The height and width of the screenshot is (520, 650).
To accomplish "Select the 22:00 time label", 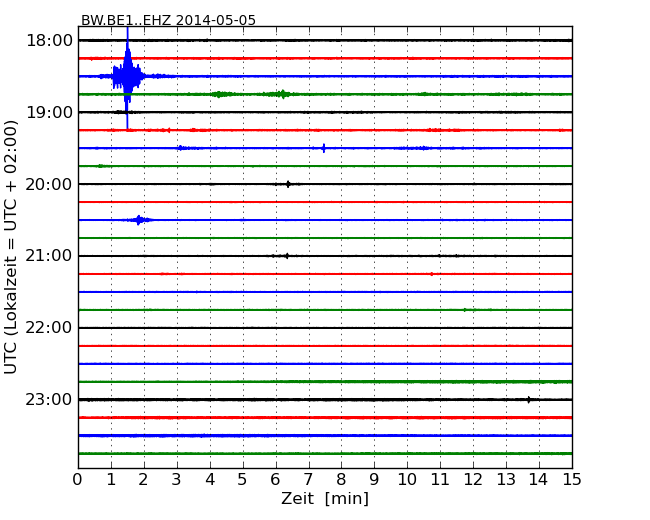I will (49, 328).
